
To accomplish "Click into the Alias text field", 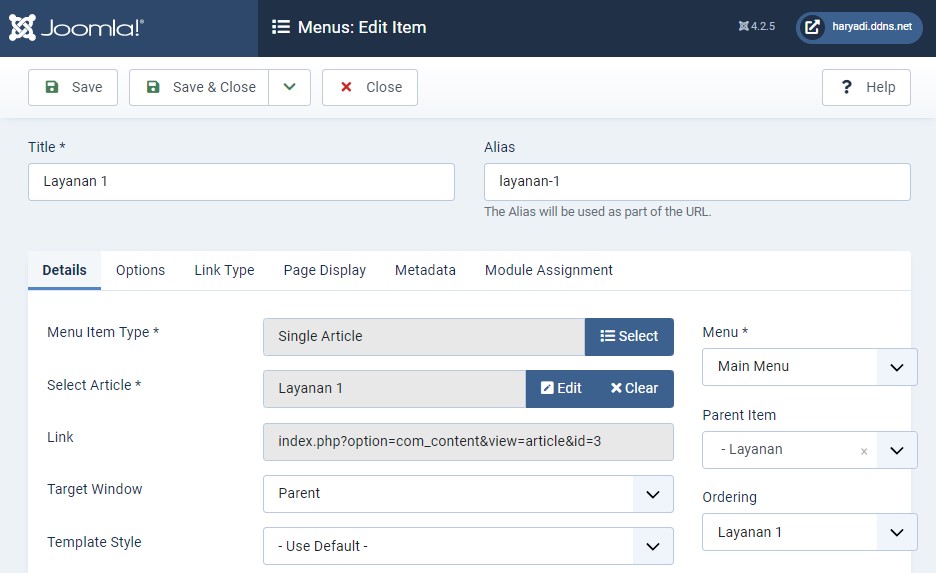I will 696,182.
